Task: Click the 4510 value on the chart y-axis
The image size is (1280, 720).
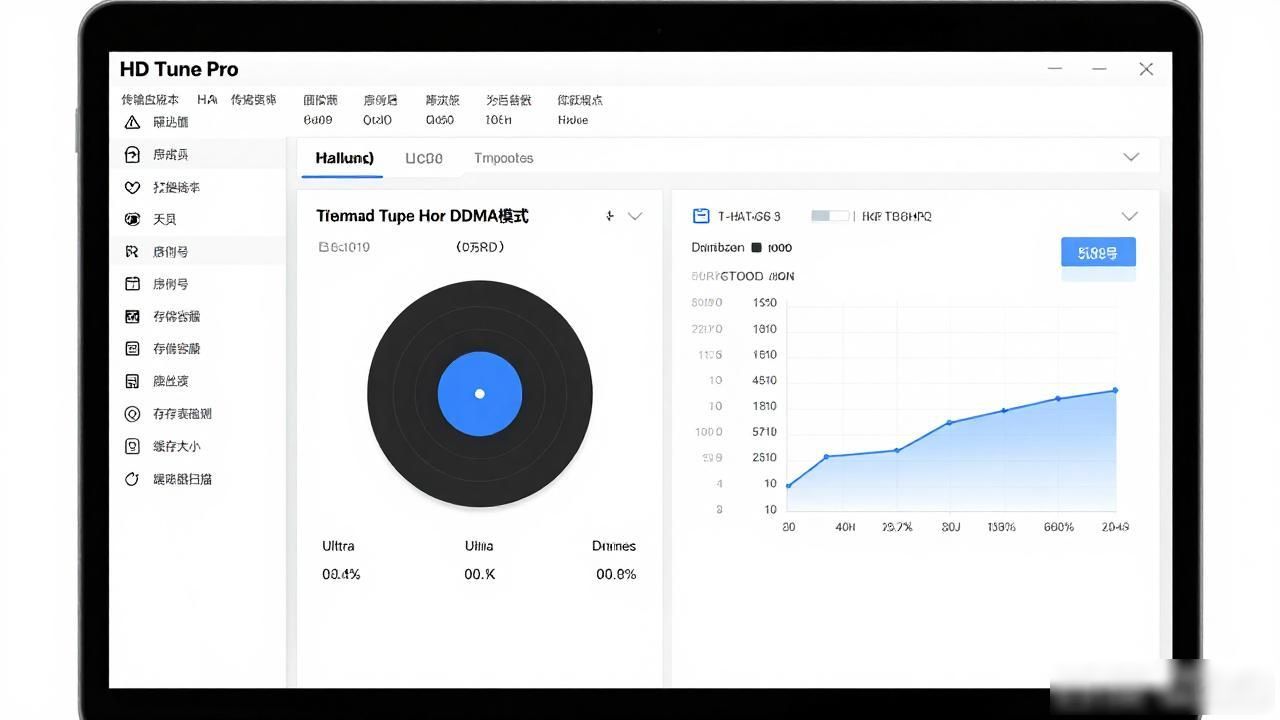Action: pos(764,381)
